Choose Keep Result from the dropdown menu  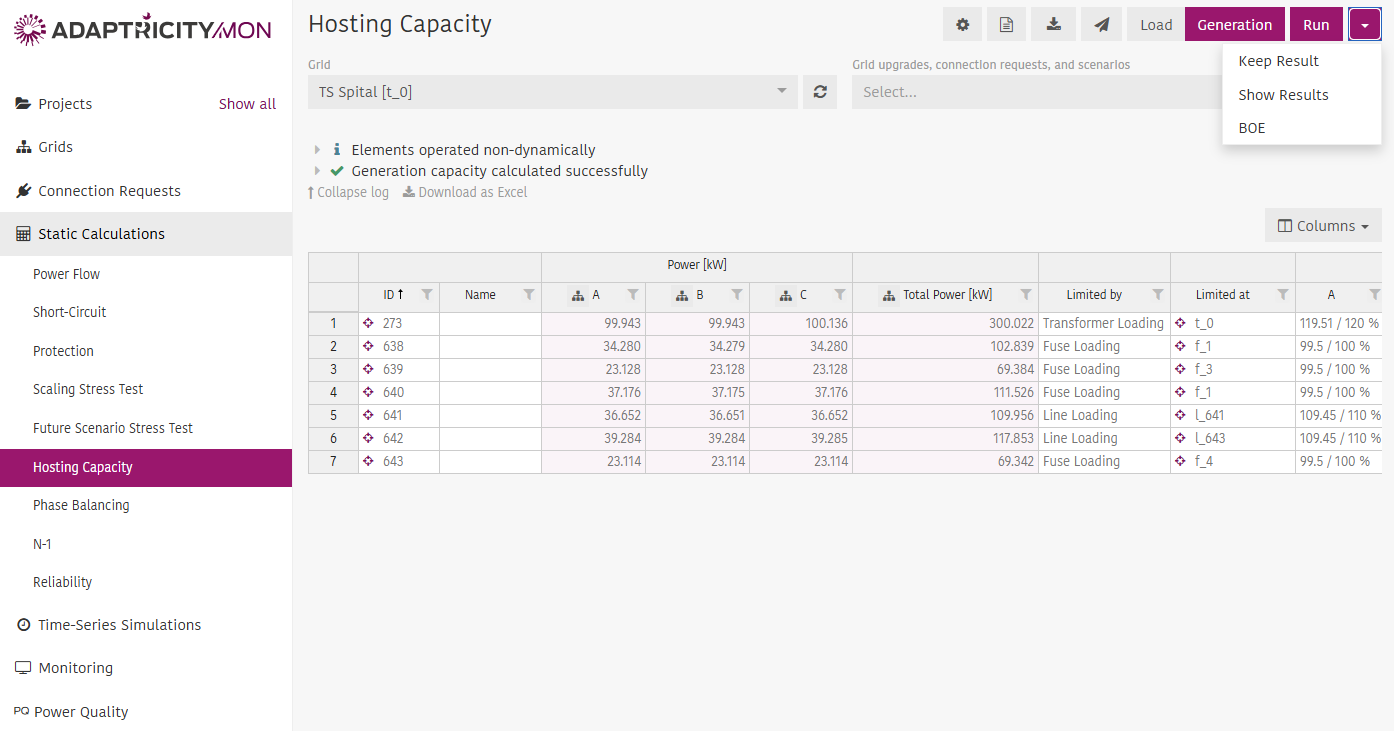(x=1301, y=61)
